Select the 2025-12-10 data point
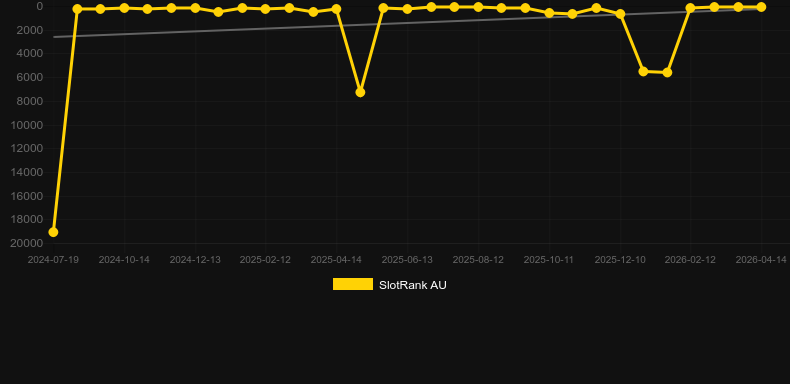This screenshot has height=384, width=790. tap(620, 14)
